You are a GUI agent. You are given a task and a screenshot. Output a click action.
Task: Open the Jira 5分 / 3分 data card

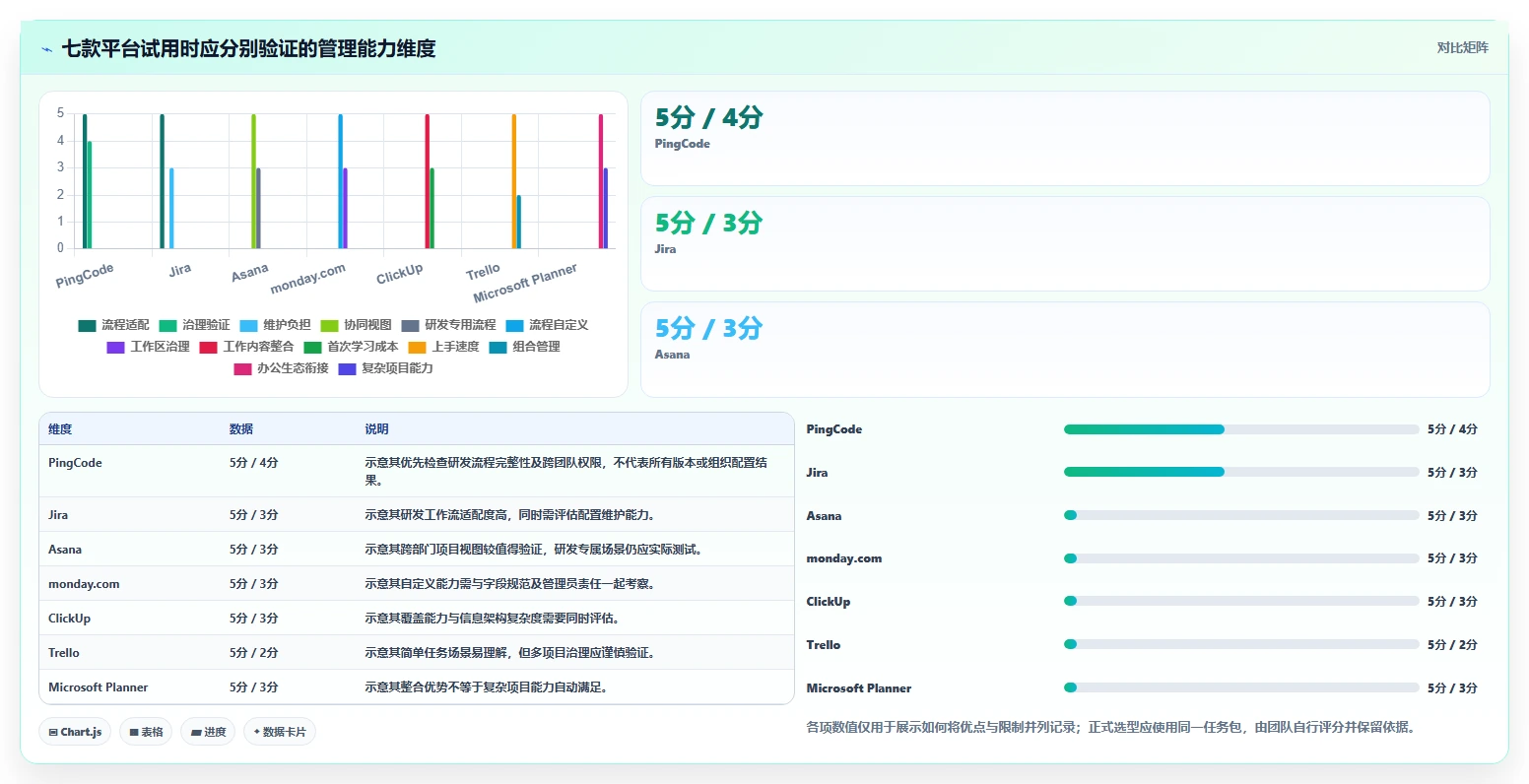[1065, 243]
